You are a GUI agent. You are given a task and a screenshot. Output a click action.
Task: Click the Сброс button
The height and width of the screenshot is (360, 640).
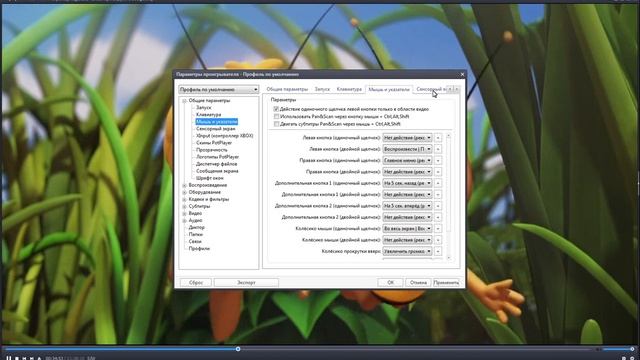pyautogui.click(x=196, y=282)
